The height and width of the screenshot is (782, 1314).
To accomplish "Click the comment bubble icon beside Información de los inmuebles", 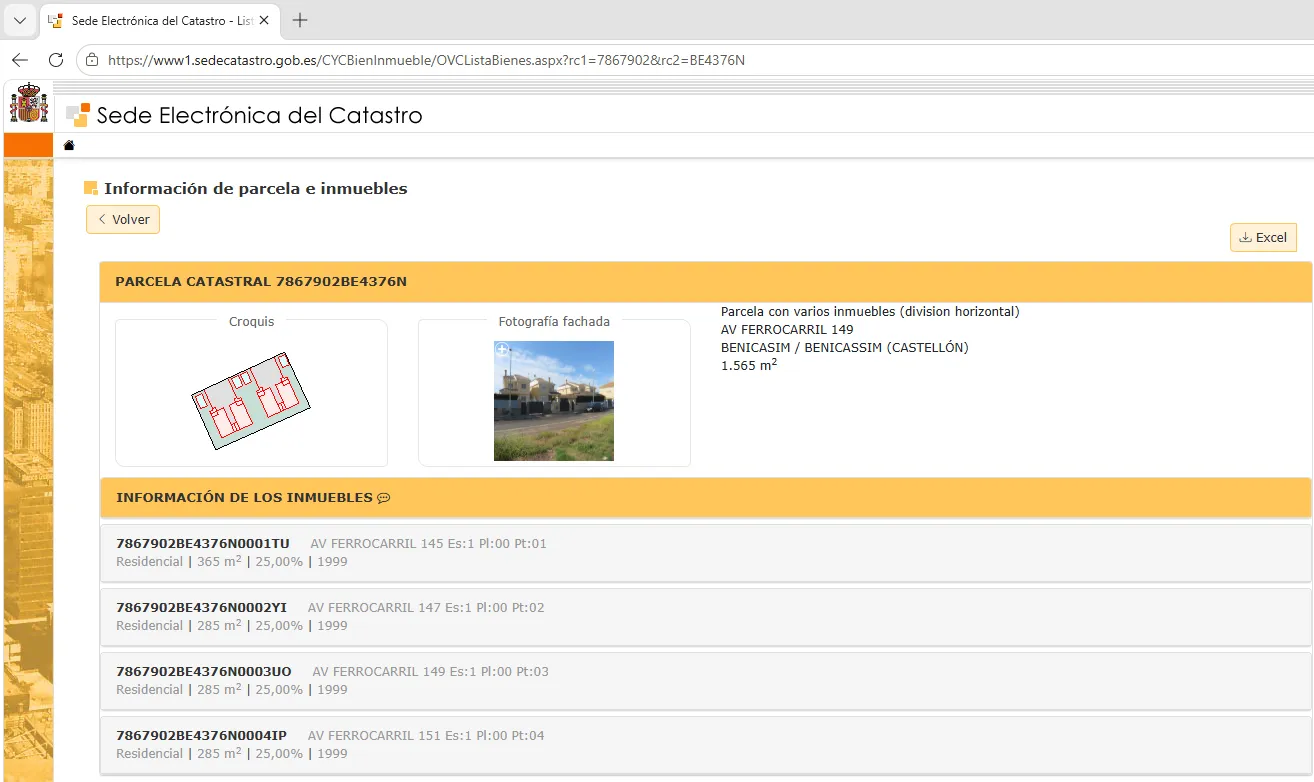I will (383, 498).
